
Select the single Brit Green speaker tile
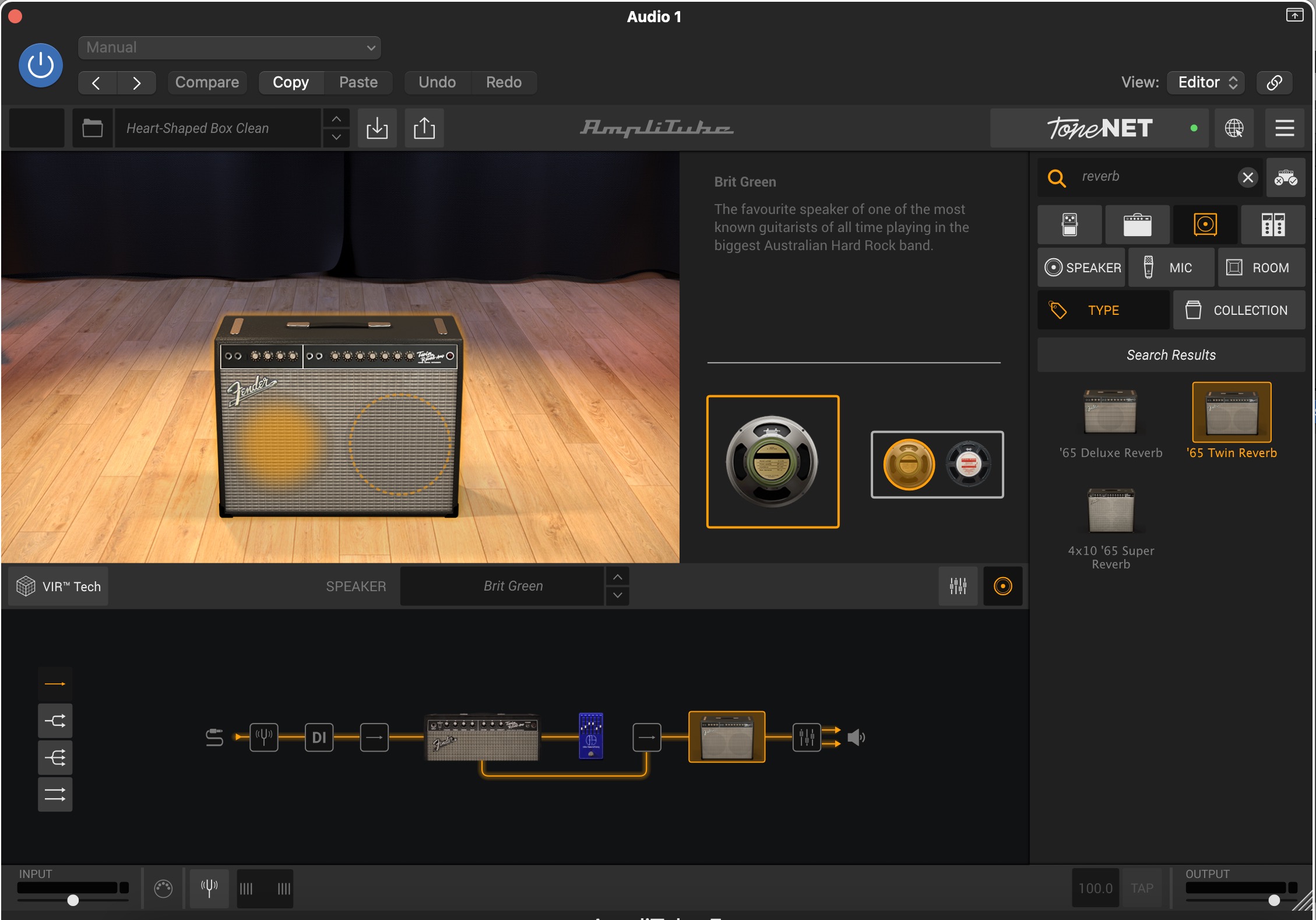coord(773,461)
